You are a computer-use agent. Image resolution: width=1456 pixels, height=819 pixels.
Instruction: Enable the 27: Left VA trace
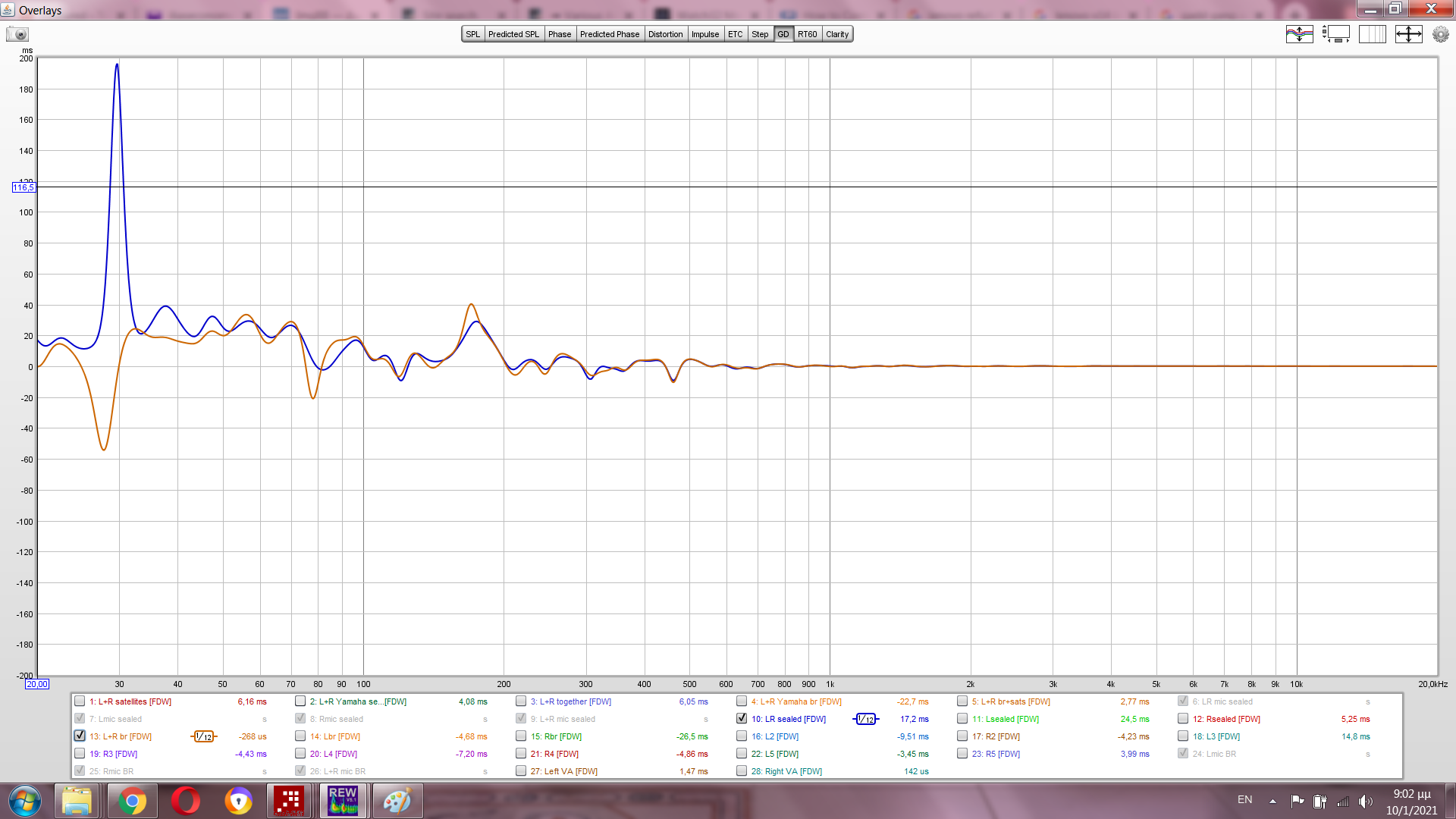[521, 770]
